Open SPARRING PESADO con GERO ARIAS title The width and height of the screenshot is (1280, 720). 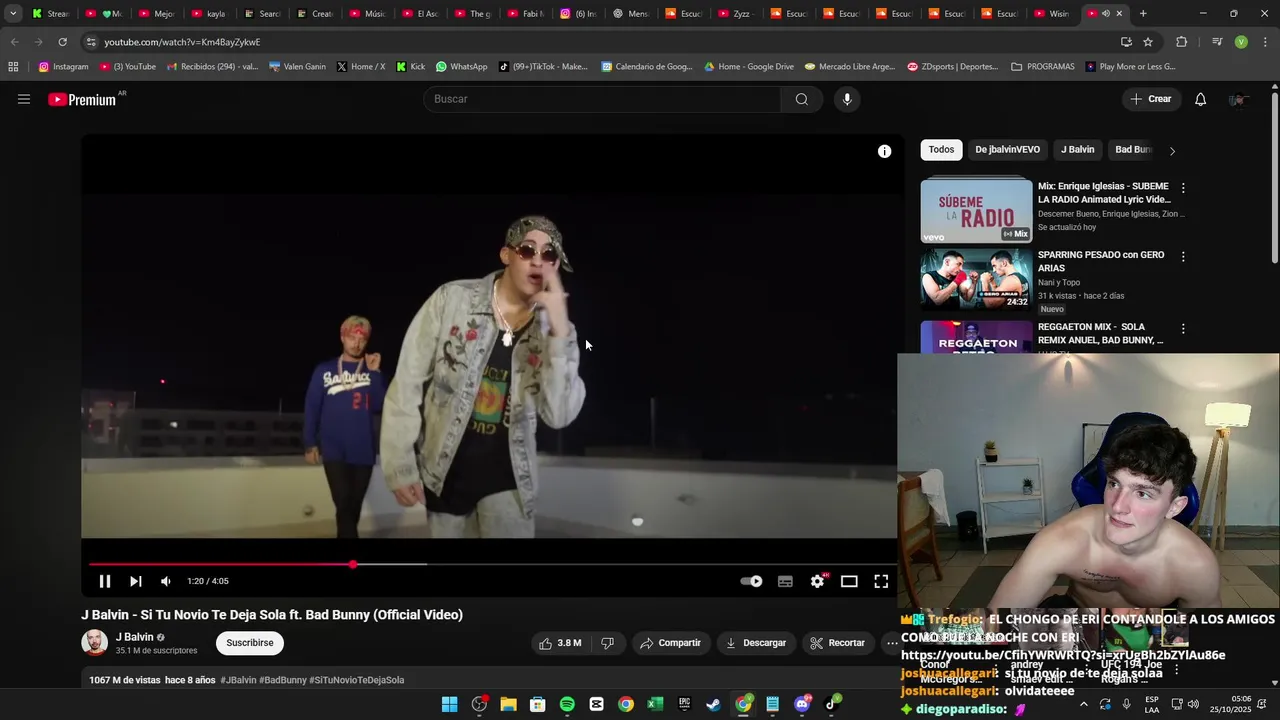tap(1101, 261)
